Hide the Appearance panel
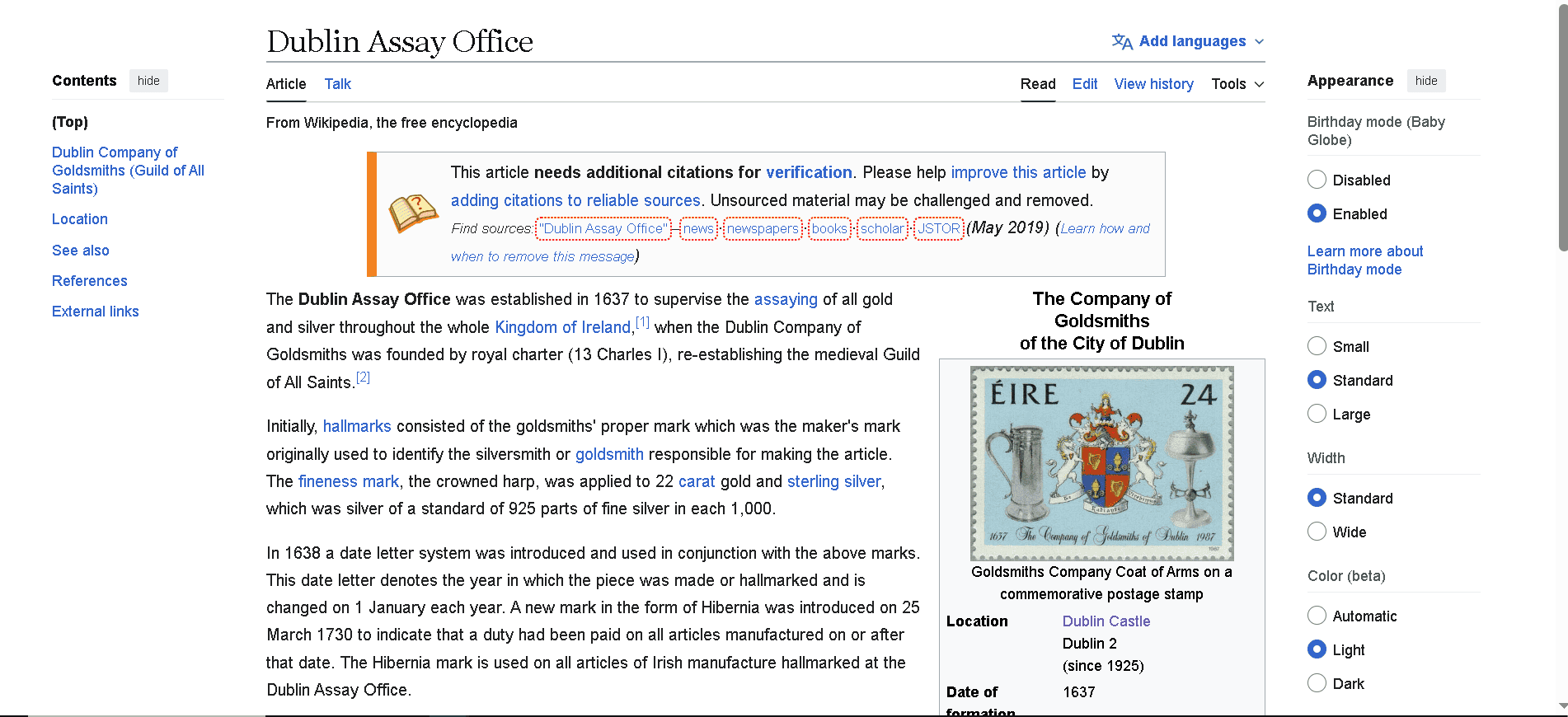 [x=1425, y=81]
